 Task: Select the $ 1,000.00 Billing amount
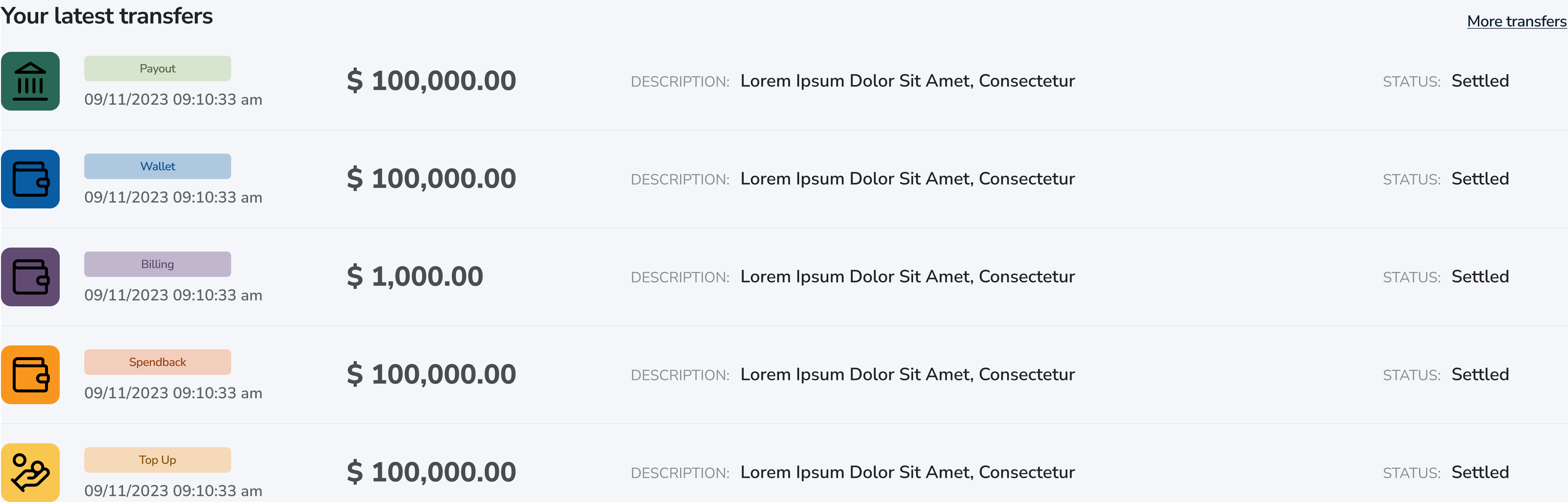pos(415,276)
